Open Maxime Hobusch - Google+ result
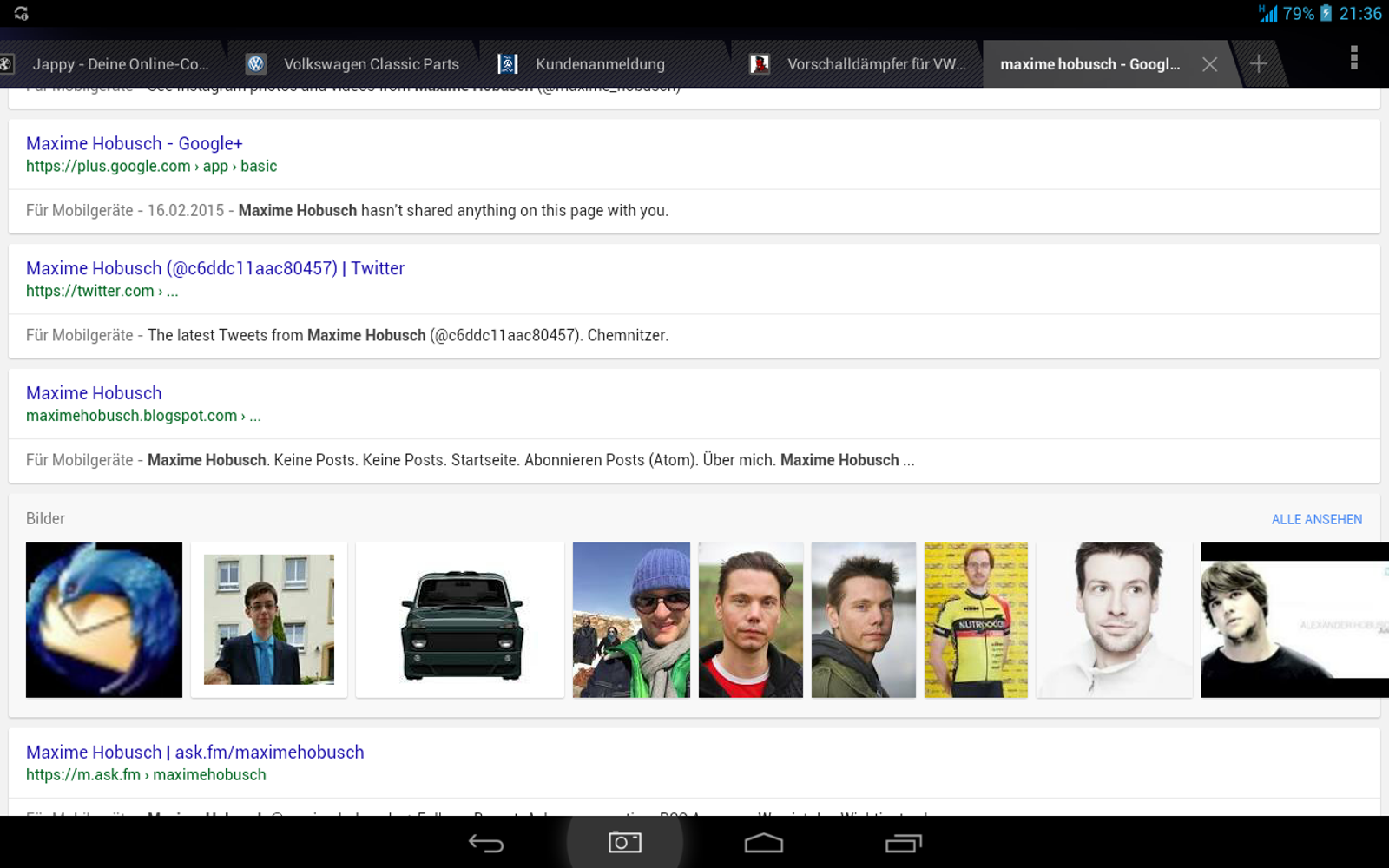Image resolution: width=1389 pixels, height=868 pixels. click(134, 143)
